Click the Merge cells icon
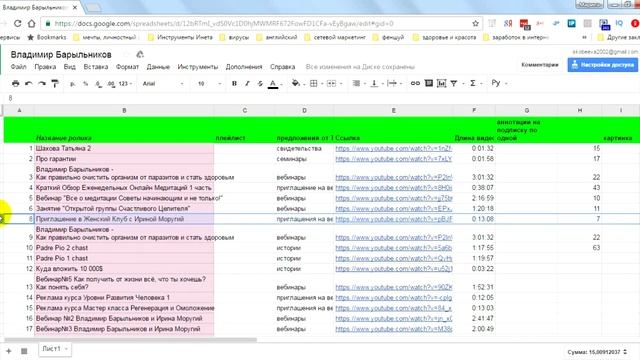The image size is (640, 360). coord(331,83)
